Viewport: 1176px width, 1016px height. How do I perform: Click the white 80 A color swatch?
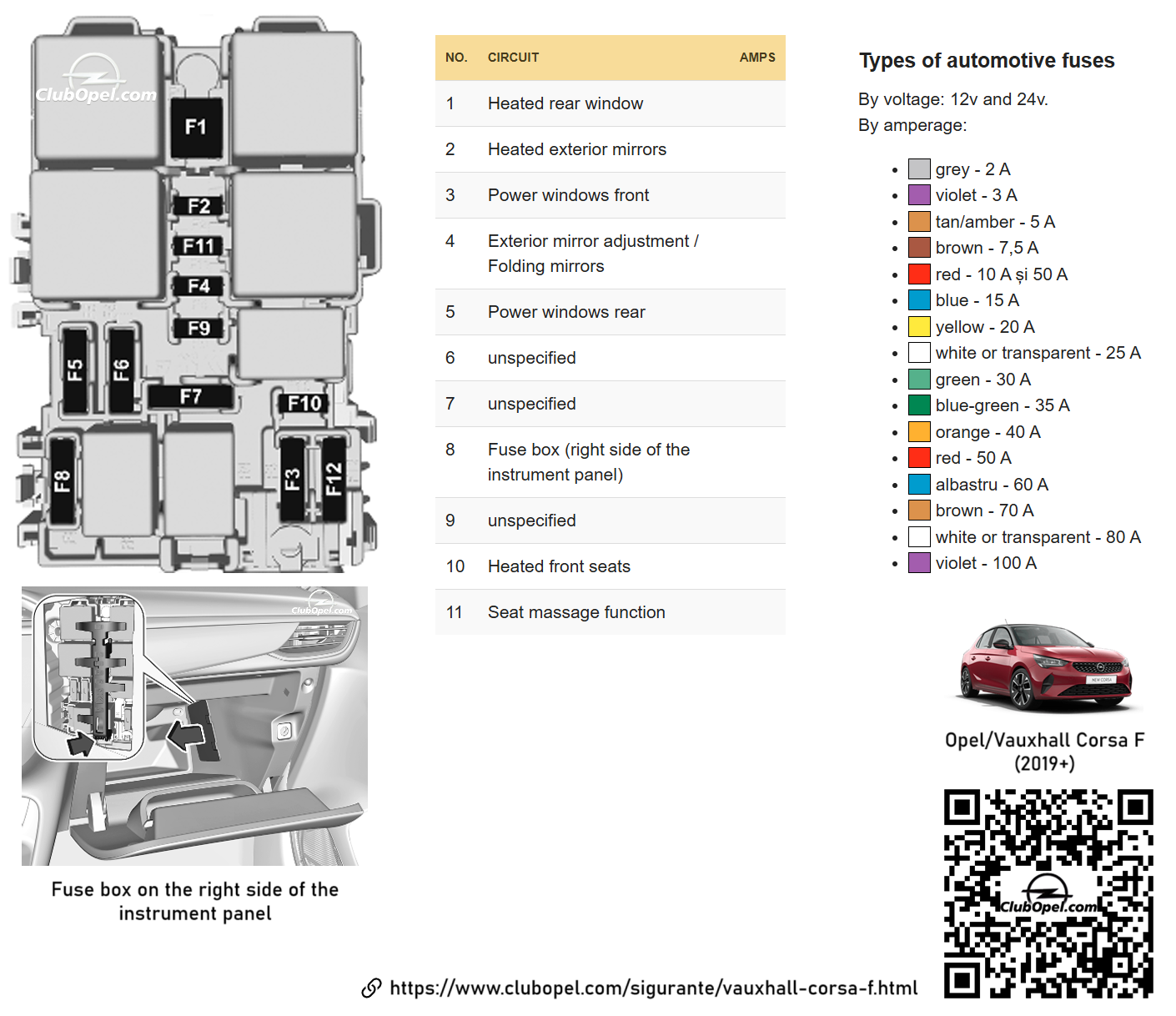(919, 537)
